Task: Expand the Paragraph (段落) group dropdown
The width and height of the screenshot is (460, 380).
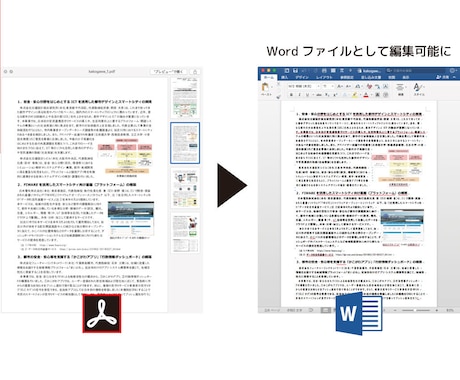Action: [x=401, y=89]
